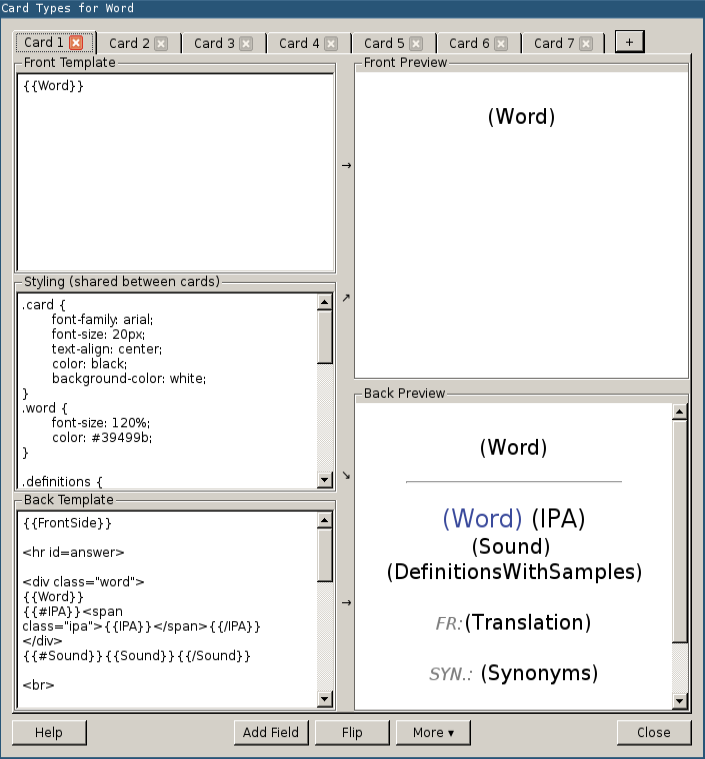
Task: Open the More dropdown menu
Action: pos(433,733)
